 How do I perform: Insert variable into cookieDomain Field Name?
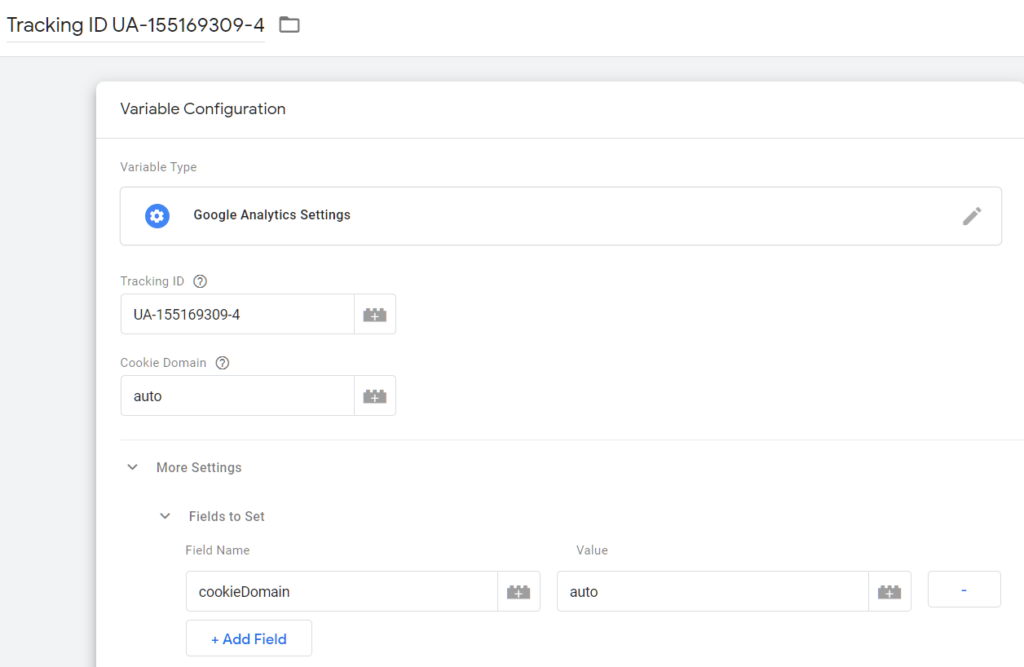coord(519,592)
